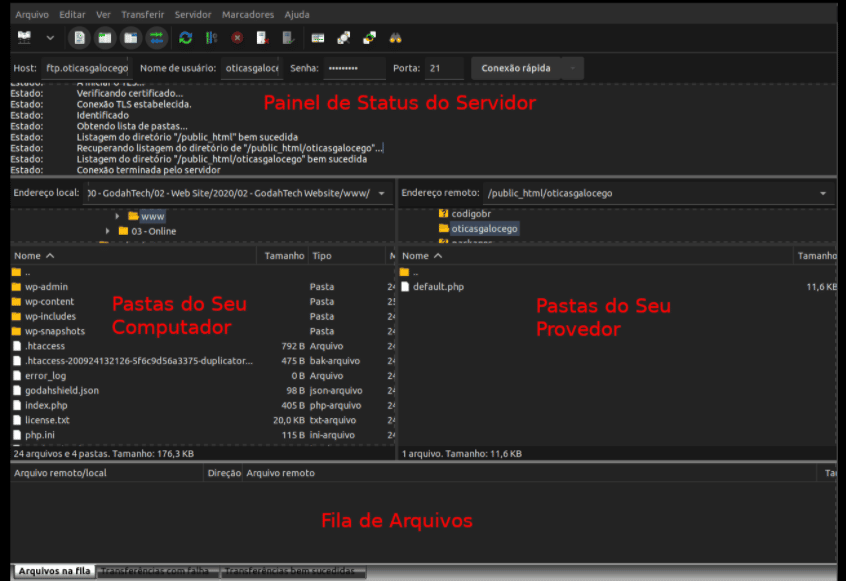Refresh the file and folder lists

click(186, 38)
